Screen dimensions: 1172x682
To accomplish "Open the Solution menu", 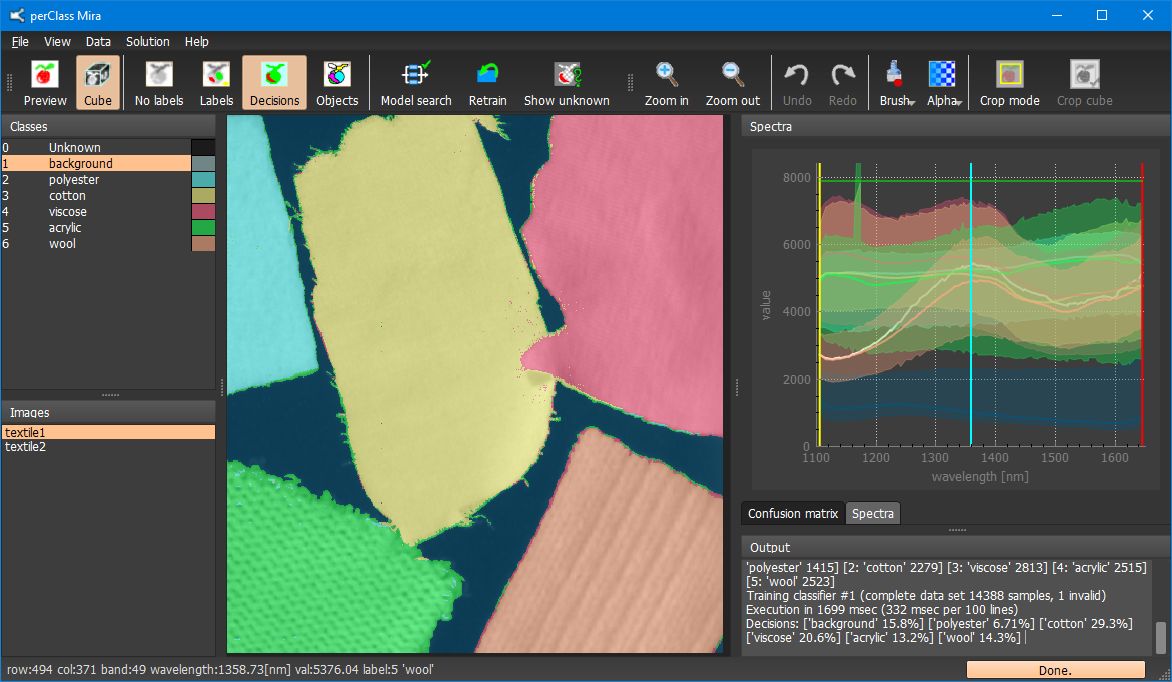I will point(147,42).
